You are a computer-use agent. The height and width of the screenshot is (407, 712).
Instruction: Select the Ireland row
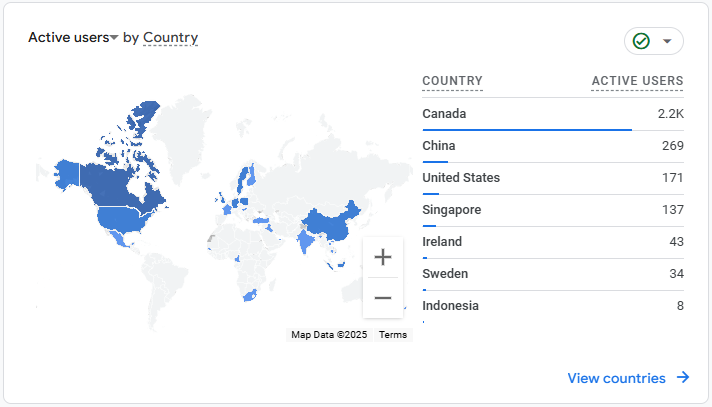click(x=552, y=242)
